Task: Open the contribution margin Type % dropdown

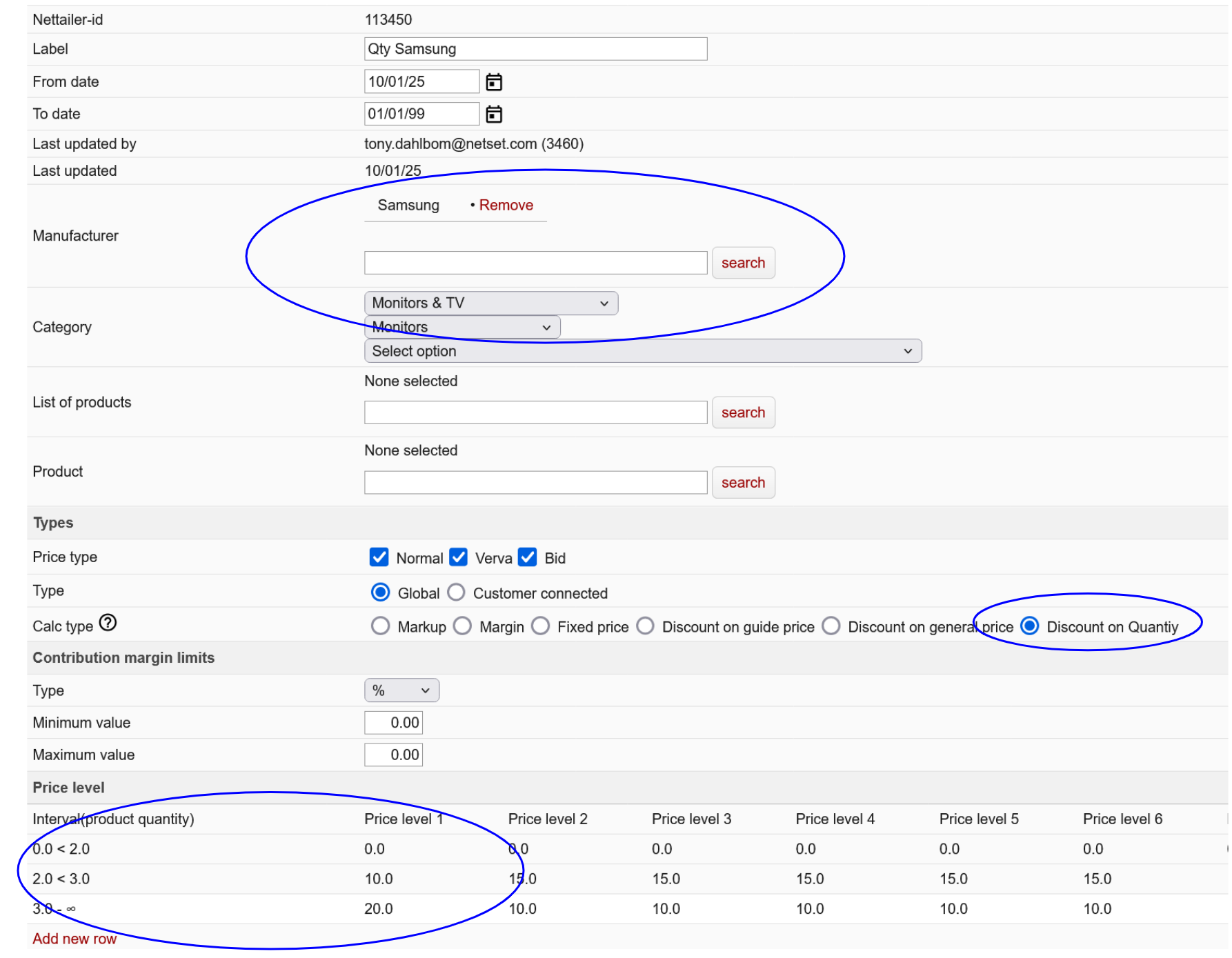Action: click(401, 691)
